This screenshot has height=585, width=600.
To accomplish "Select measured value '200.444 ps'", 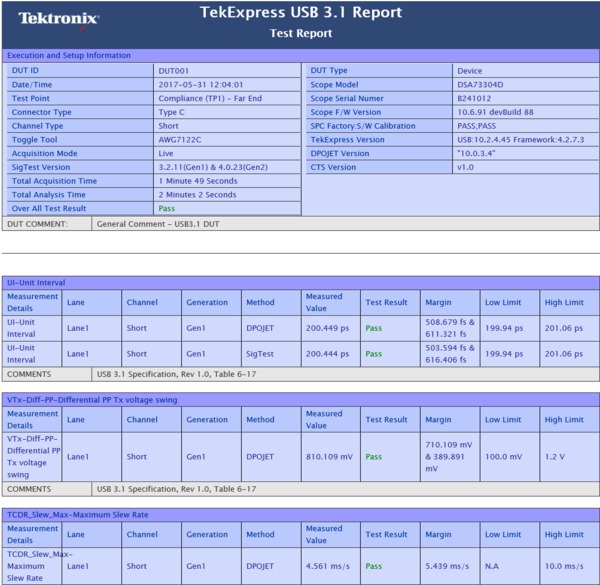I will click(327, 354).
